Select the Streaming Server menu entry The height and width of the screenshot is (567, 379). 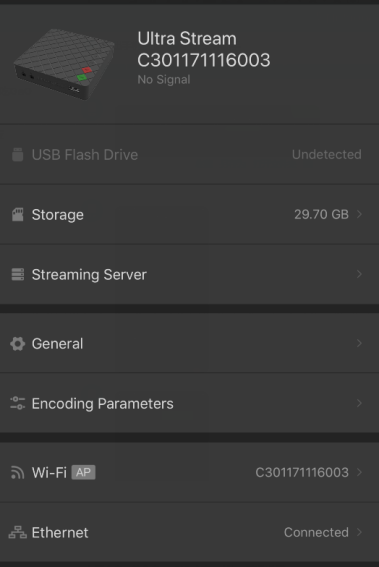190,274
